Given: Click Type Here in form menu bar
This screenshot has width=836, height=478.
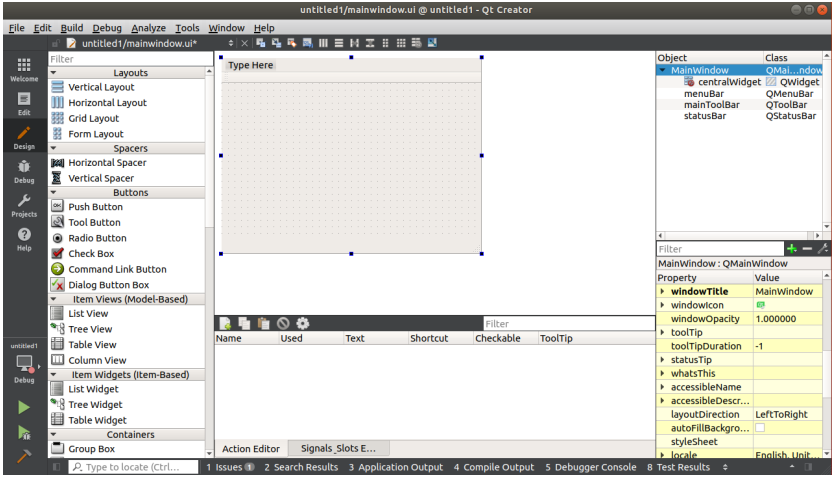Looking at the screenshot, I should coord(251,65).
